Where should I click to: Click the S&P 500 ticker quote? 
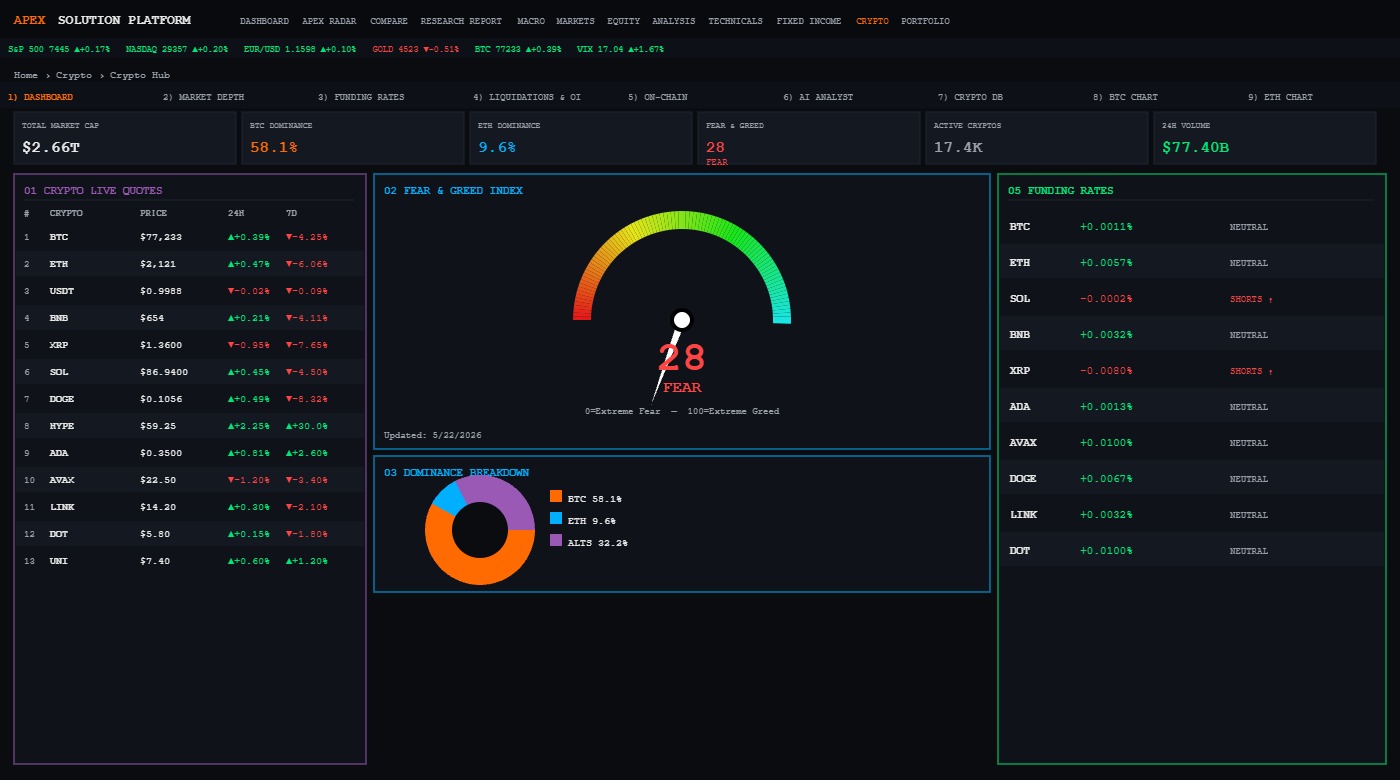[x=59, y=48]
